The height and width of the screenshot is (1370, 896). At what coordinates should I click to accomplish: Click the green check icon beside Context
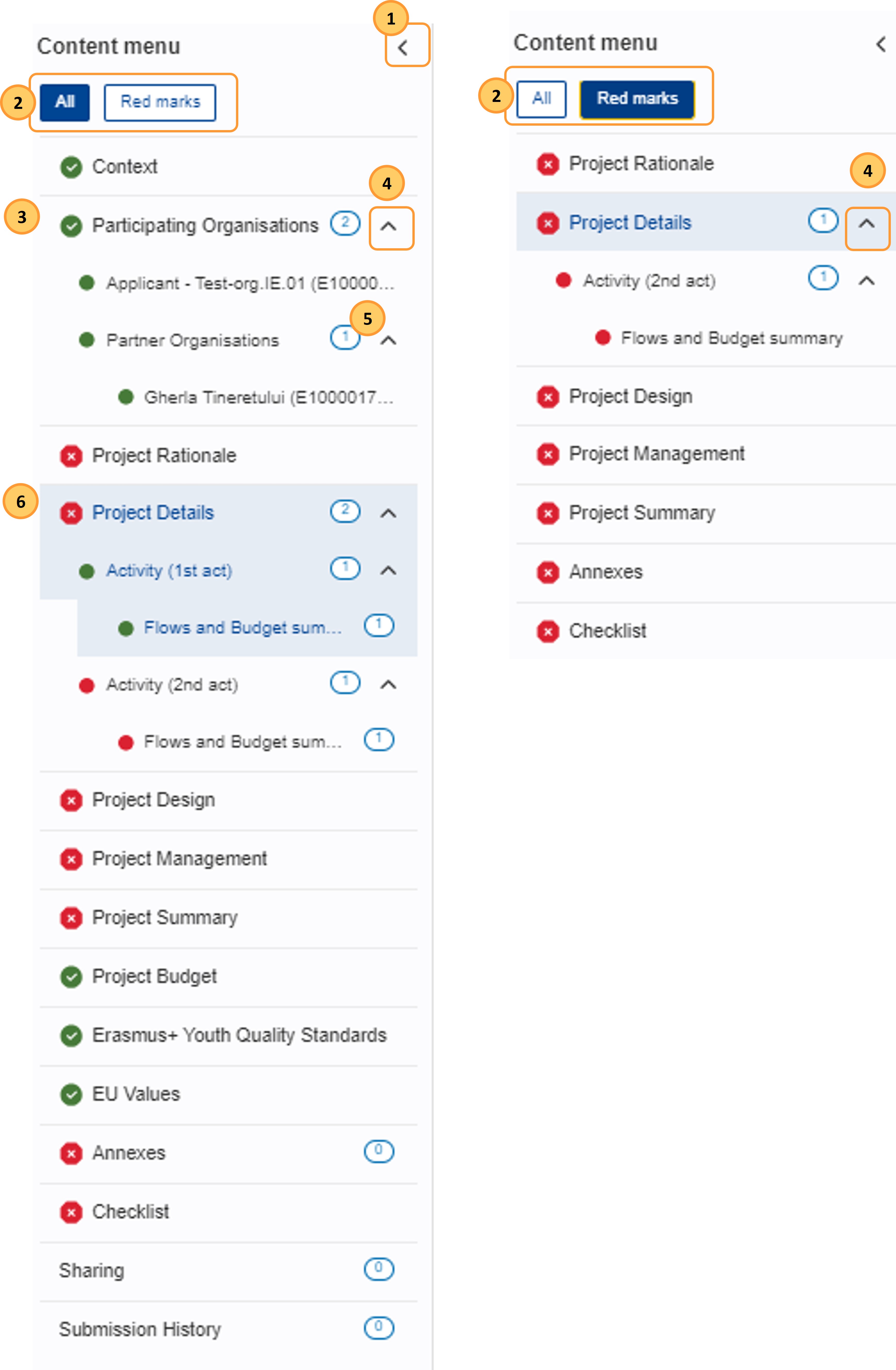[x=71, y=167]
